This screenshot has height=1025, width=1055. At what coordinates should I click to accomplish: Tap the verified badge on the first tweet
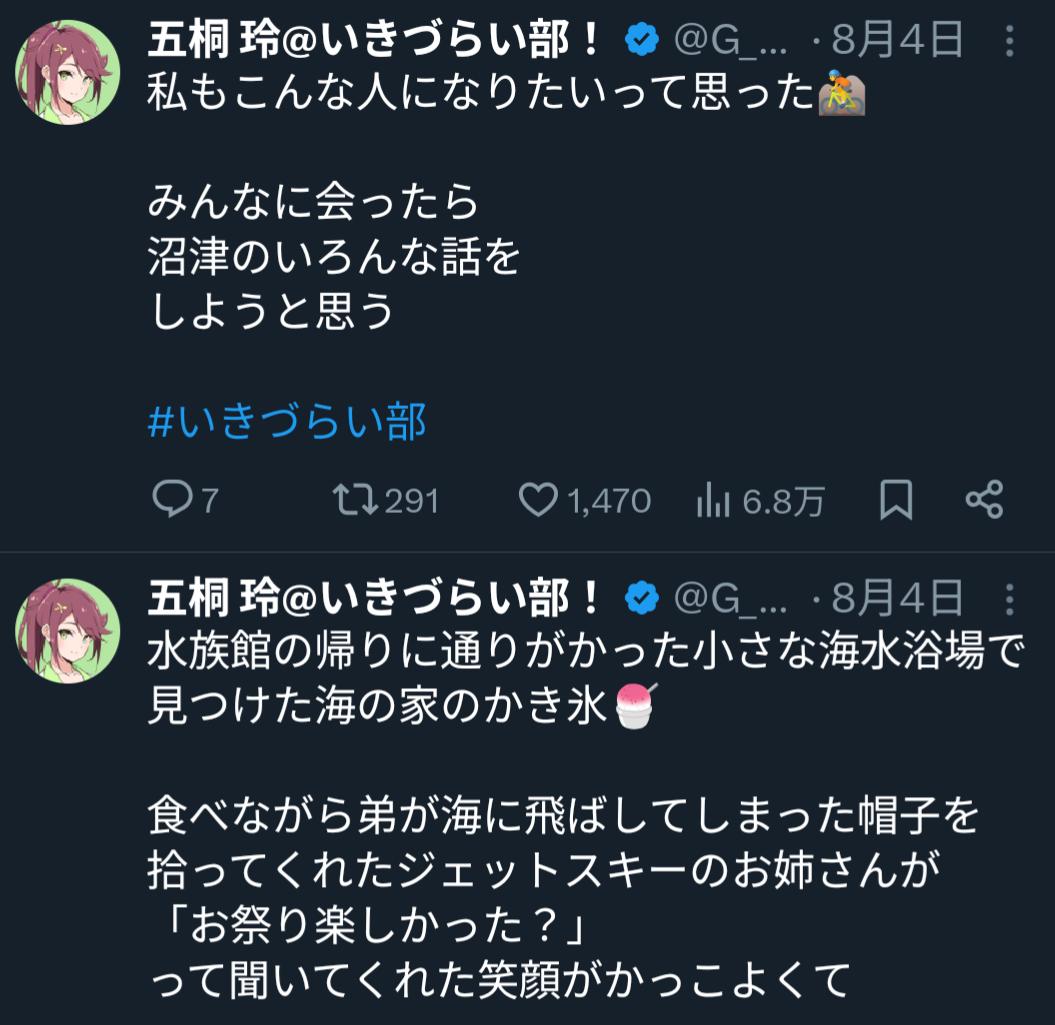[642, 41]
